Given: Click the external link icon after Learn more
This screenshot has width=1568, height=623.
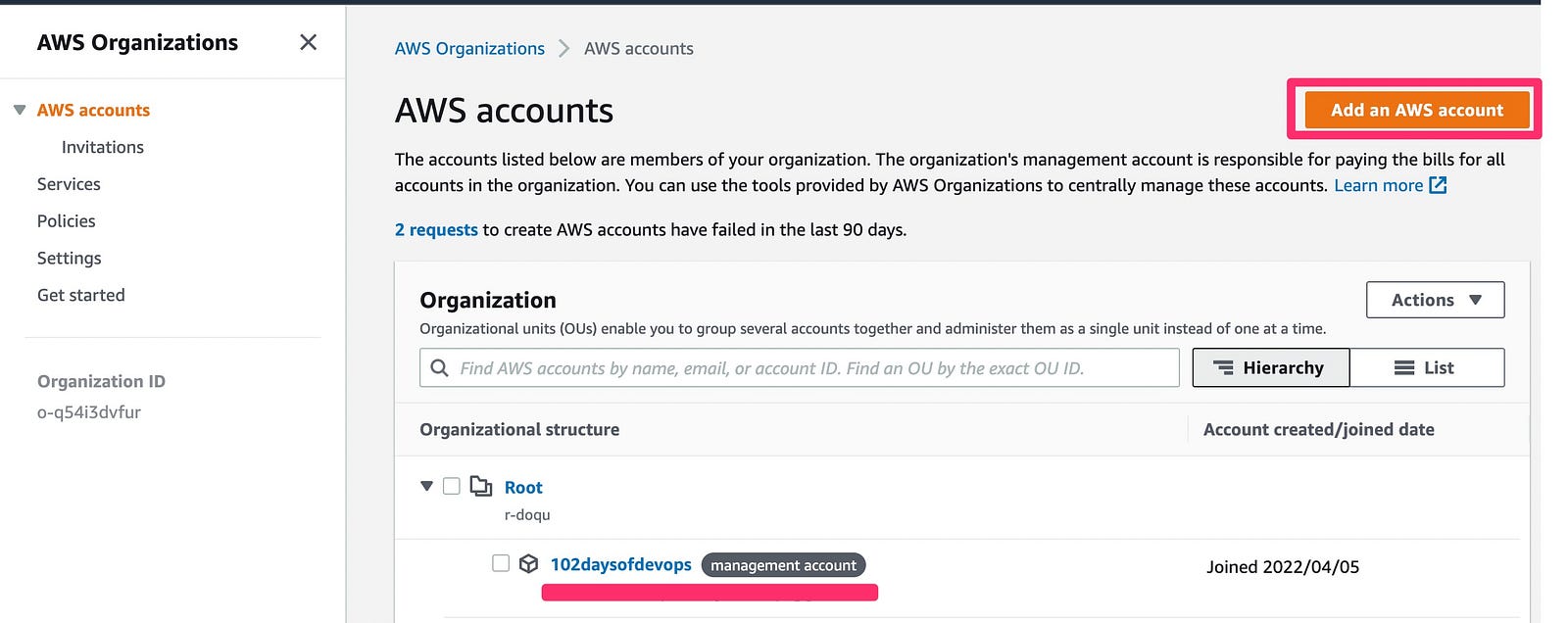Looking at the screenshot, I should point(1438,185).
